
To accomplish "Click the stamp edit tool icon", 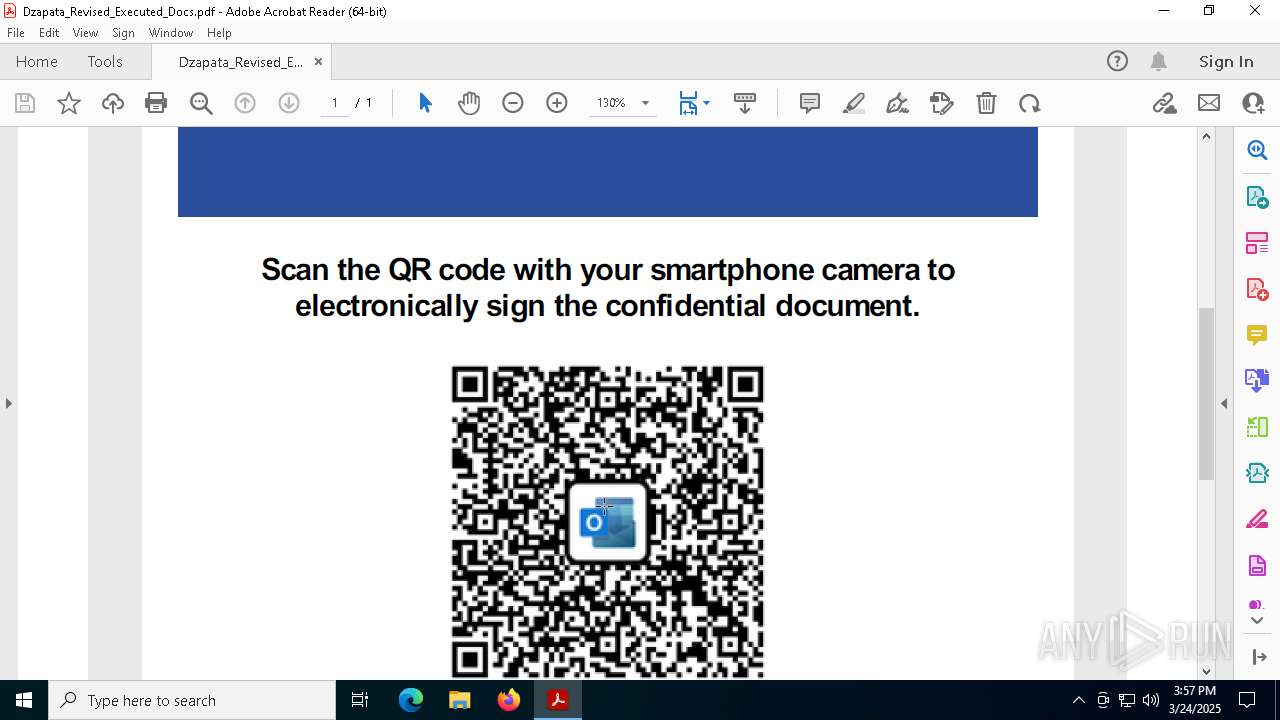I will coord(942,103).
